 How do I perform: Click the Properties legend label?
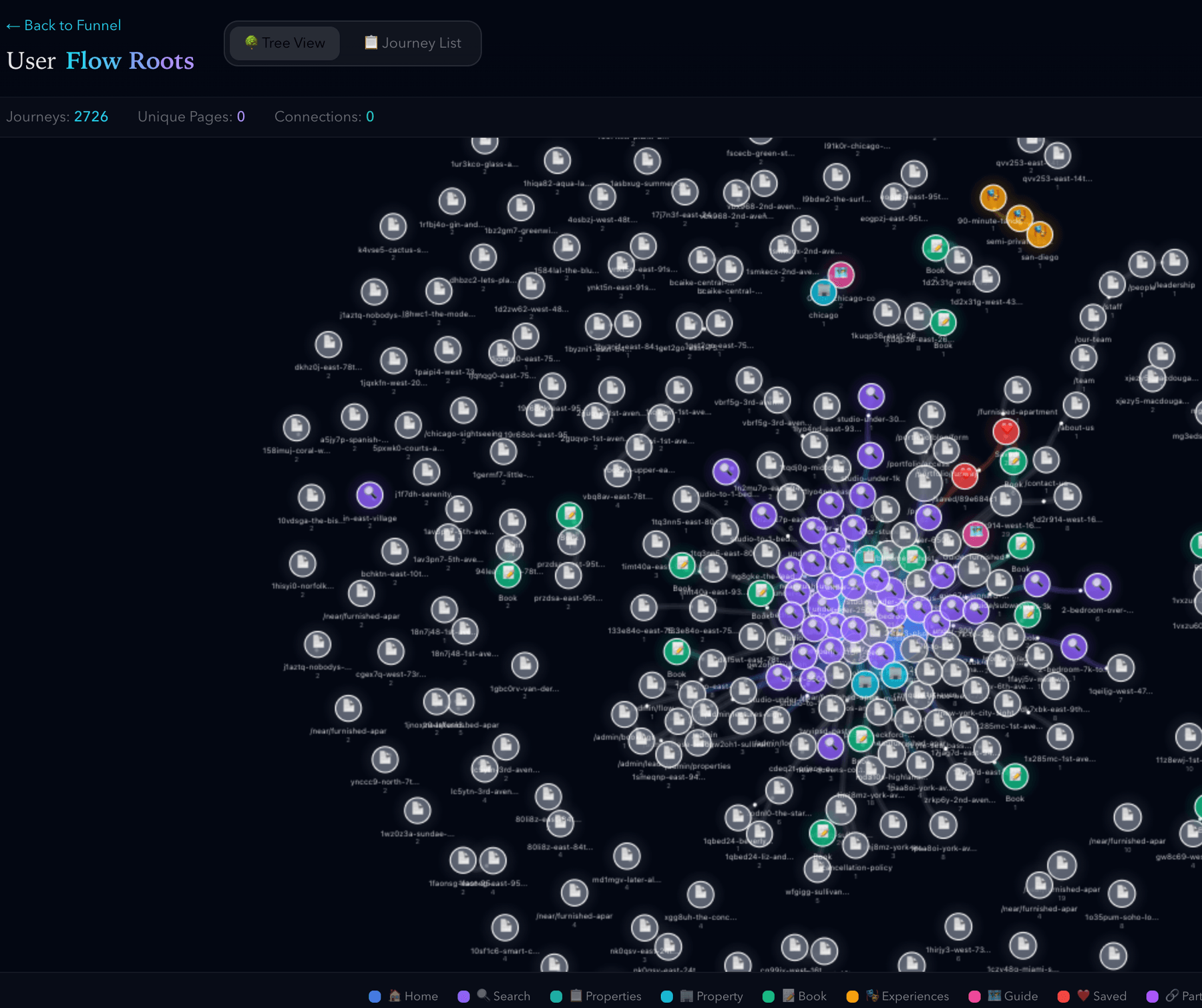(606, 997)
